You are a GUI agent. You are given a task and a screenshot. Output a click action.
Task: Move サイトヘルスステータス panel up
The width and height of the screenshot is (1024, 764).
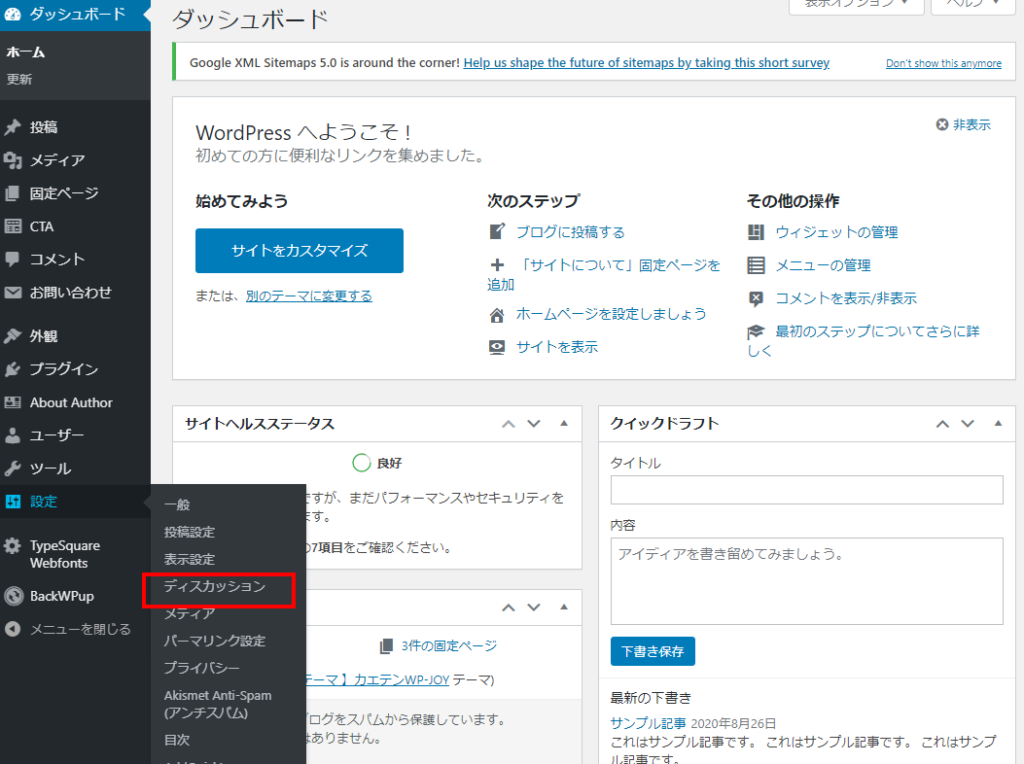click(x=508, y=424)
